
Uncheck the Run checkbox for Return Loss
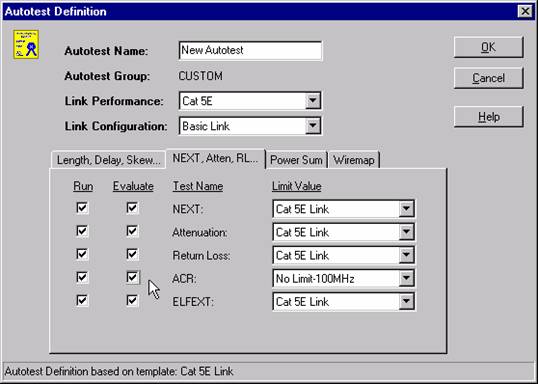tap(82, 254)
